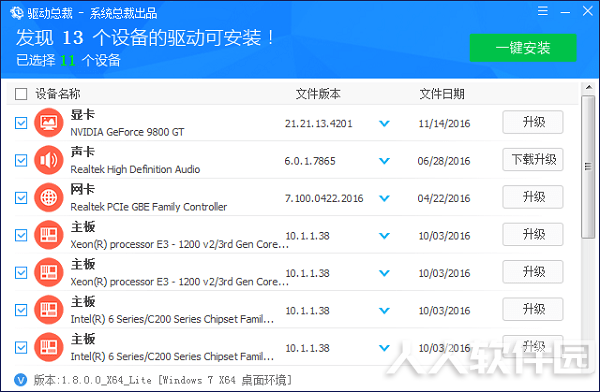Expand version dropdown for 7.100.0422.2016

[384, 198]
